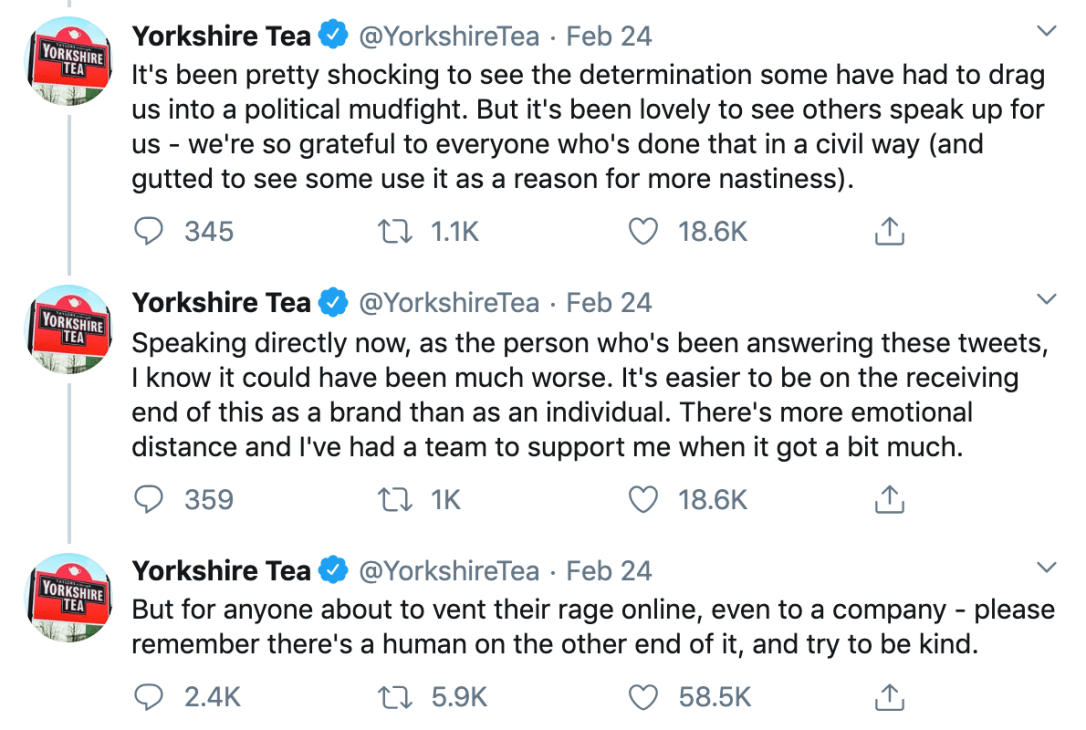The image size is (1086, 730).
Task: Share the 'try to be kind' tweet
Action: (889, 697)
